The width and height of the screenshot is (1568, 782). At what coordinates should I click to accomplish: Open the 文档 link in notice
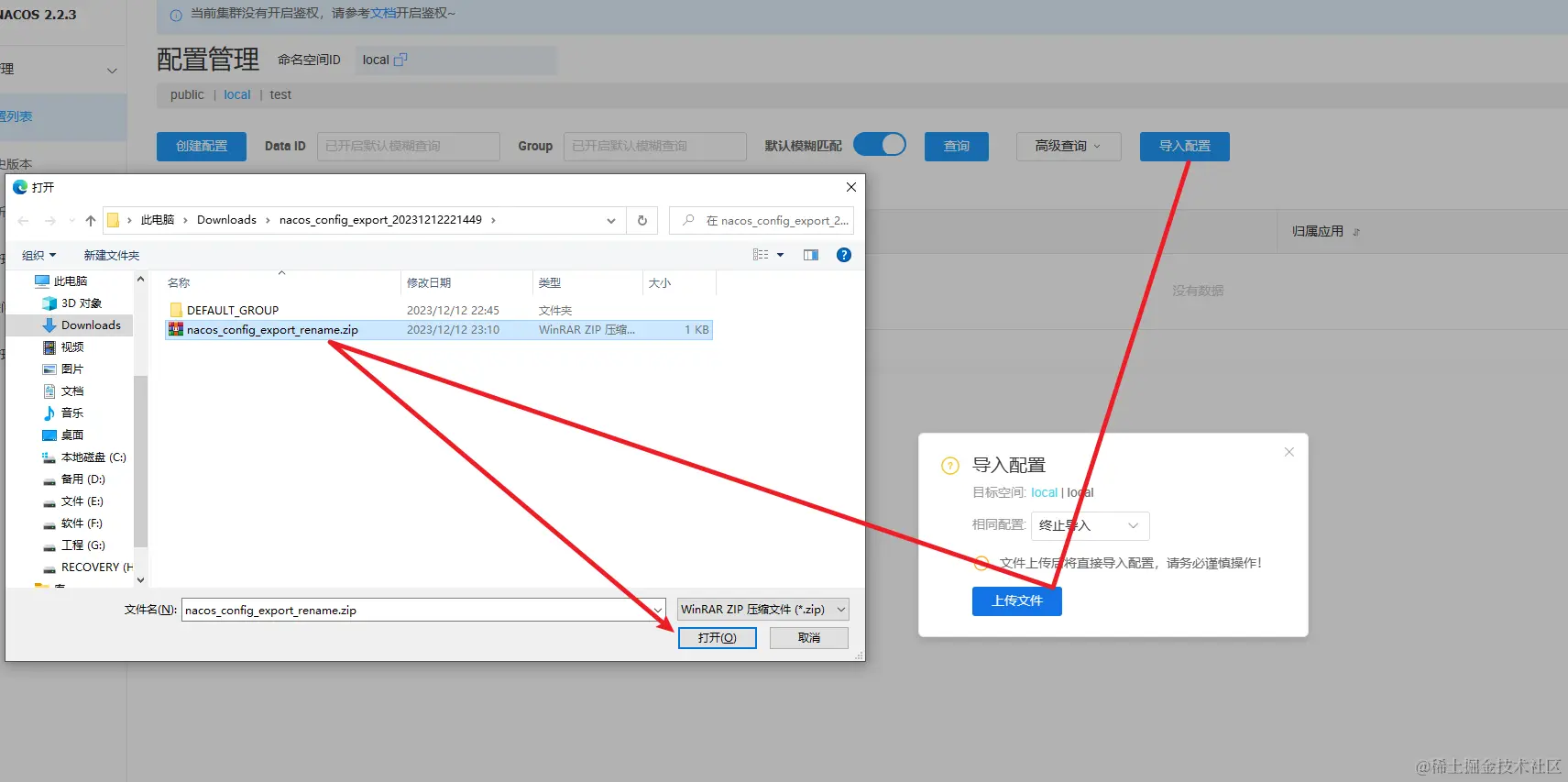click(x=383, y=14)
